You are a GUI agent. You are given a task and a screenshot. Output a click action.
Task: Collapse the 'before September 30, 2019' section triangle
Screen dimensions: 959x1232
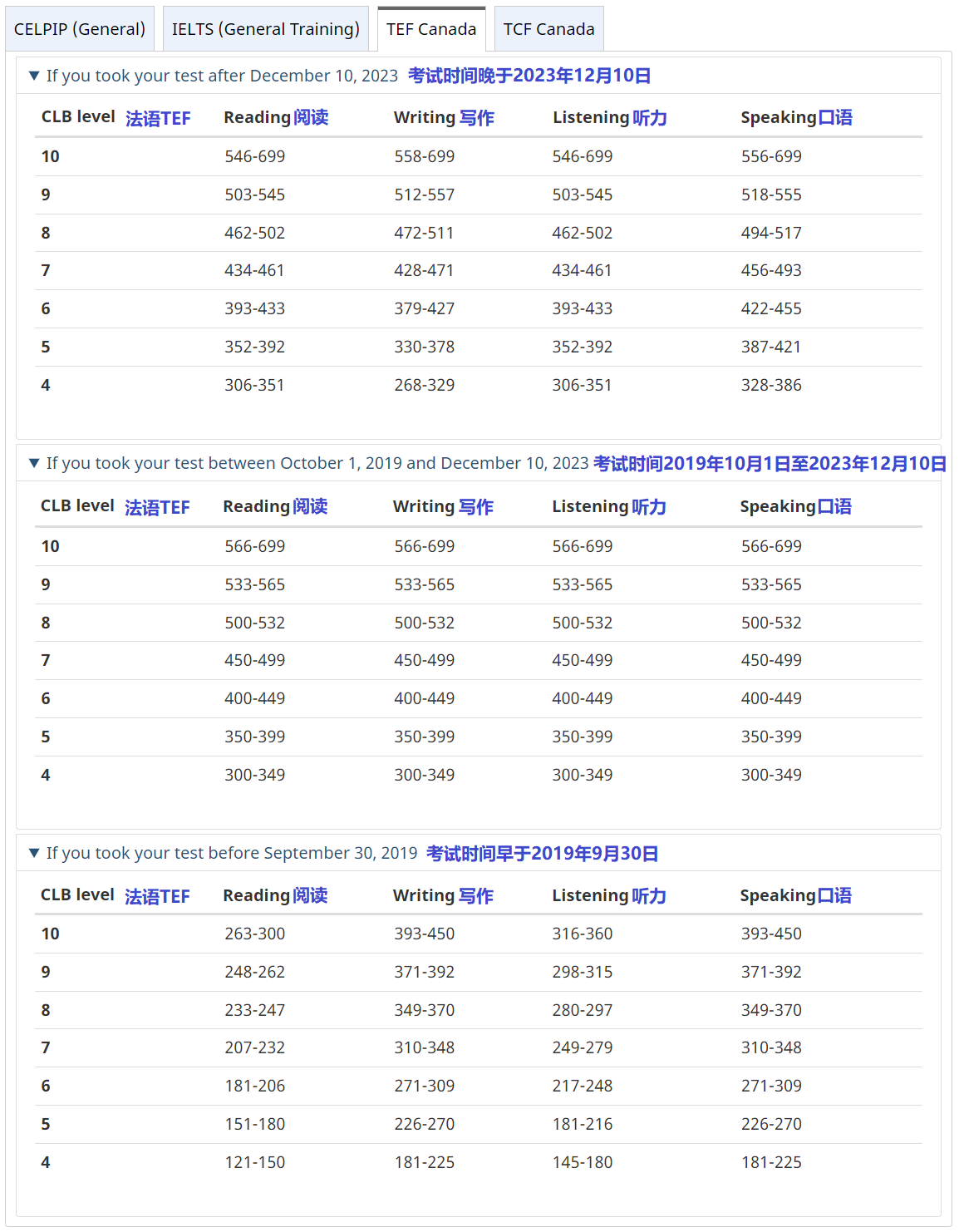point(34,853)
